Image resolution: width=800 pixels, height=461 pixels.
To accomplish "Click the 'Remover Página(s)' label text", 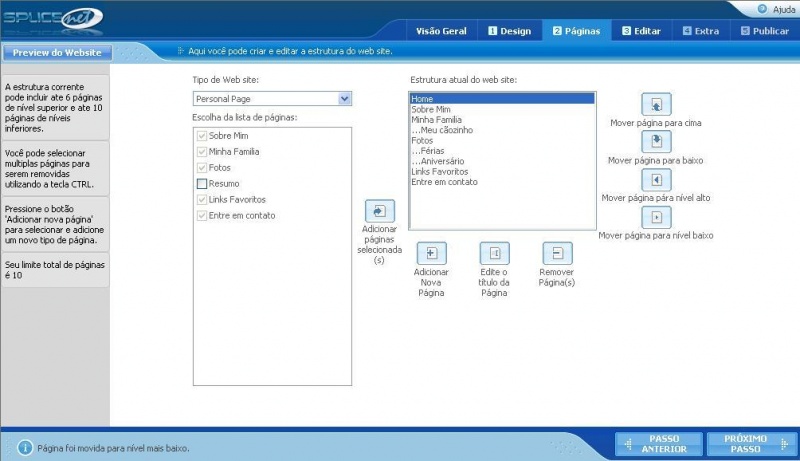I will (557, 277).
